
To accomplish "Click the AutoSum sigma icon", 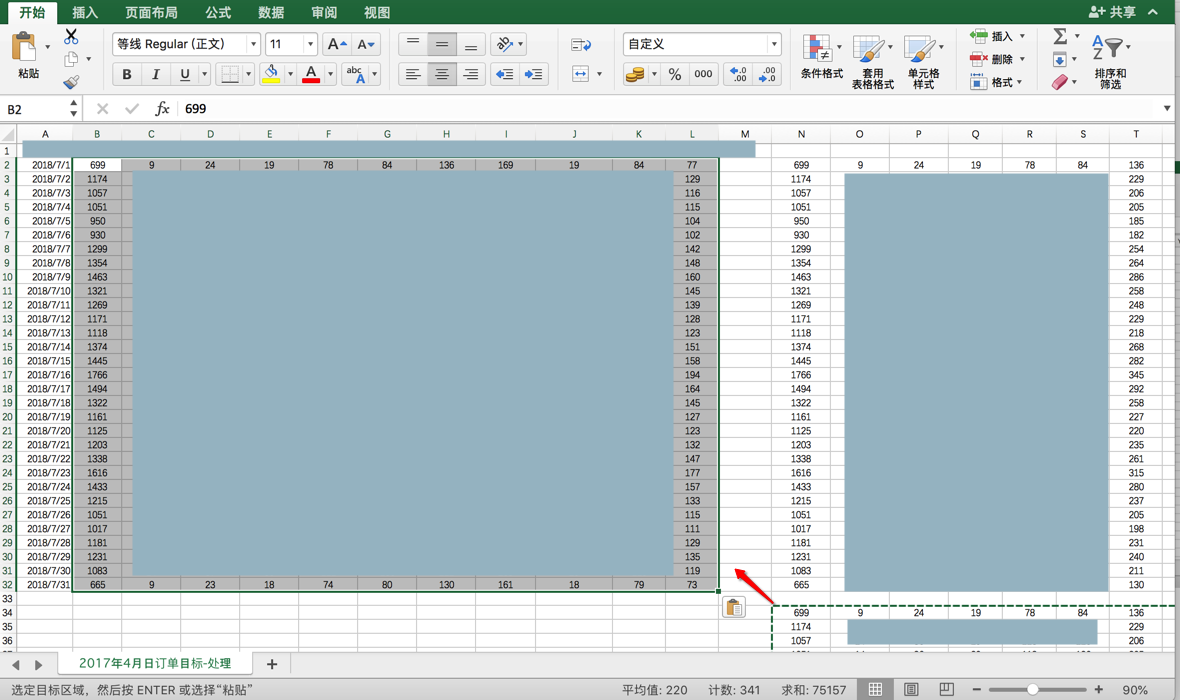I will tap(1060, 36).
